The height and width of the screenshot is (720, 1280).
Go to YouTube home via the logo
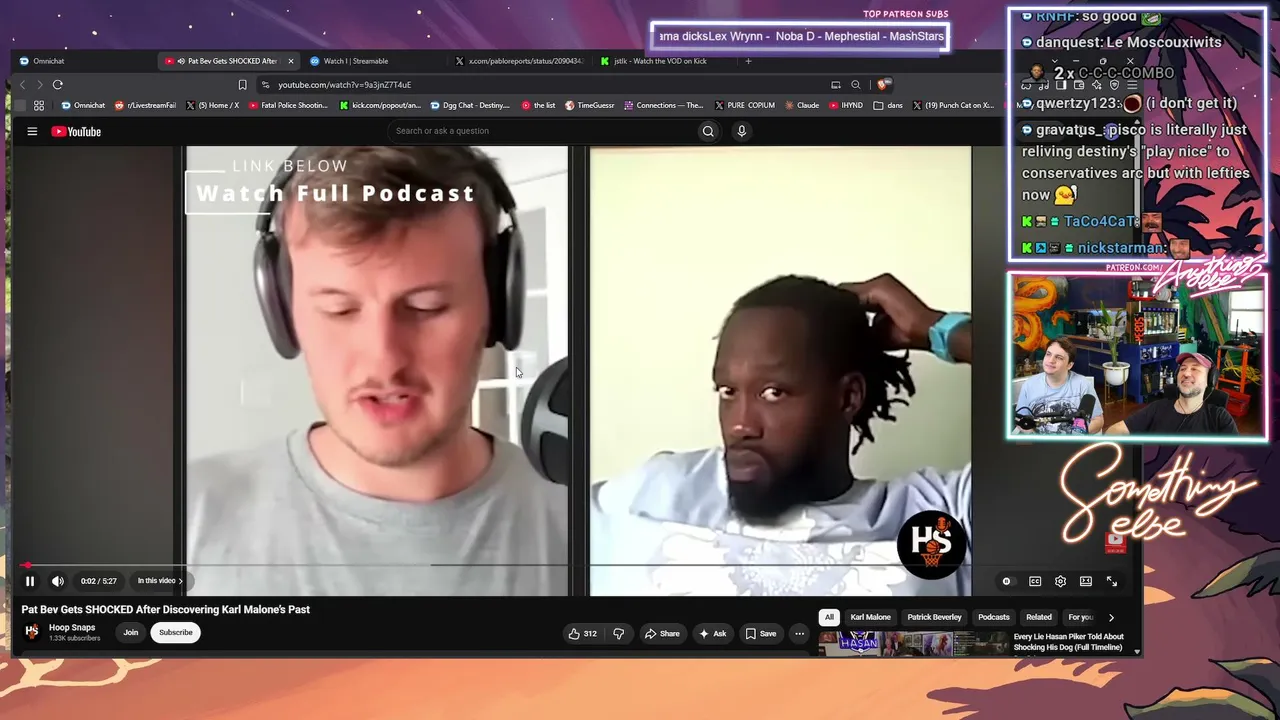coord(76,131)
